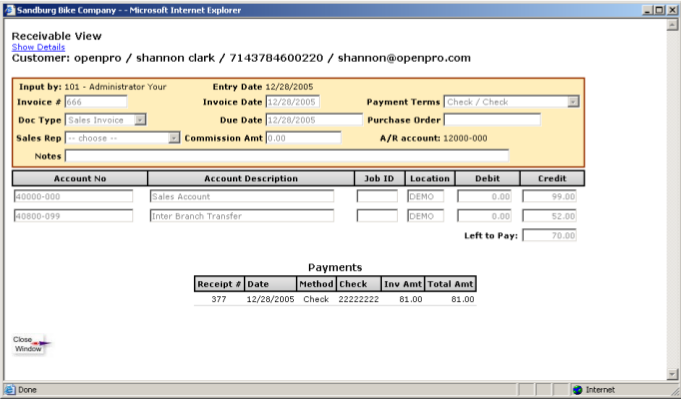Click receipt number 377
The width and height of the screenshot is (681, 399).
[x=219, y=299]
